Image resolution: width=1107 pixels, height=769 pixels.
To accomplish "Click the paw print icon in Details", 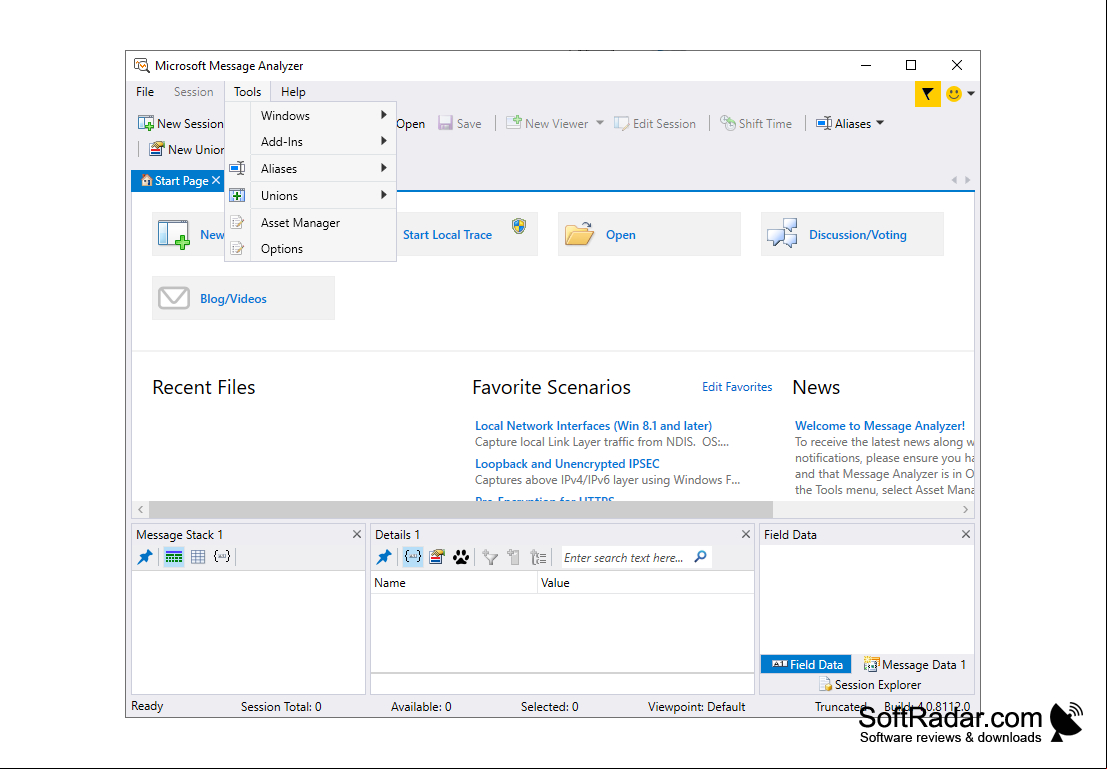I will point(461,557).
